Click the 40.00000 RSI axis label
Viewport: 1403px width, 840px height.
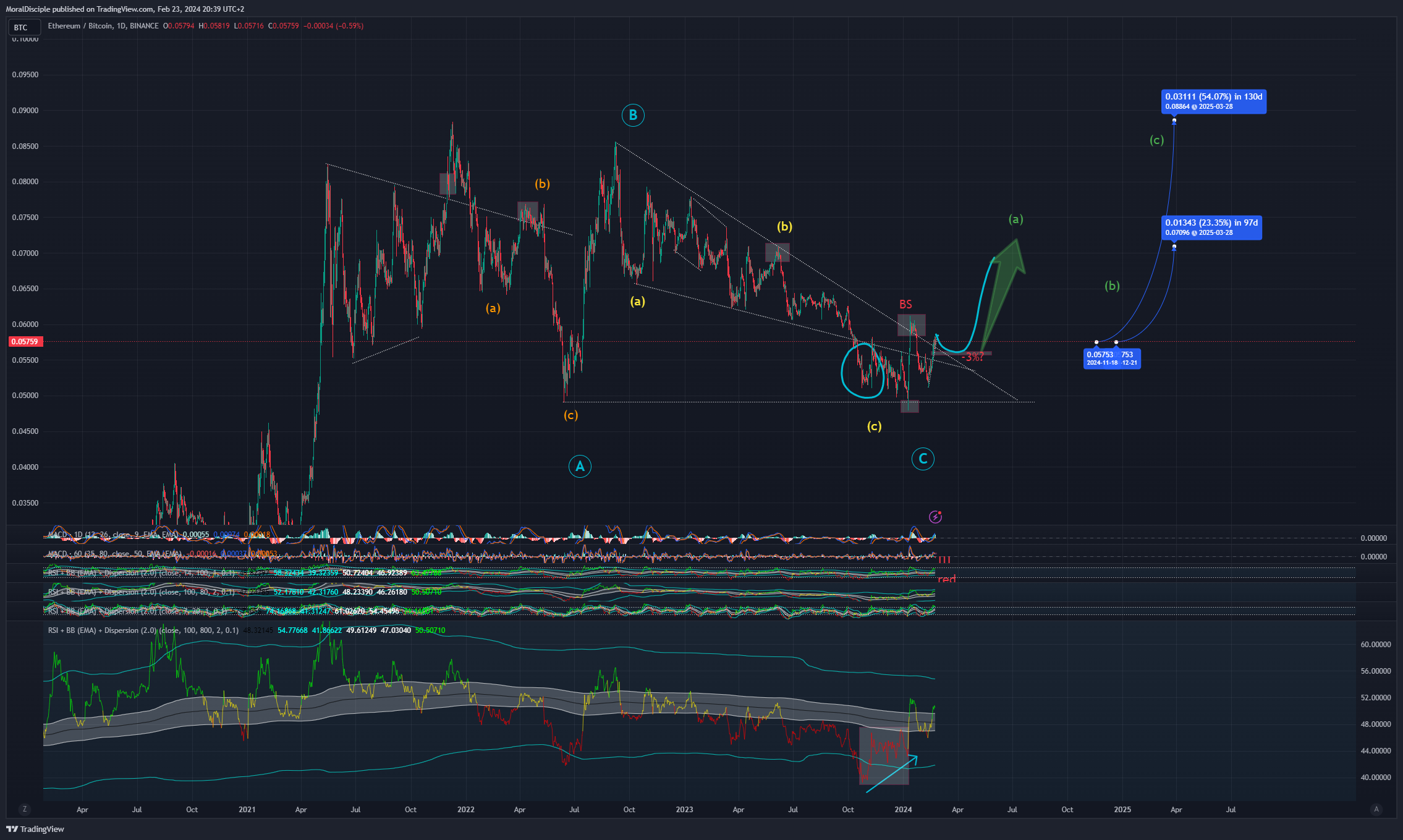[1375, 778]
